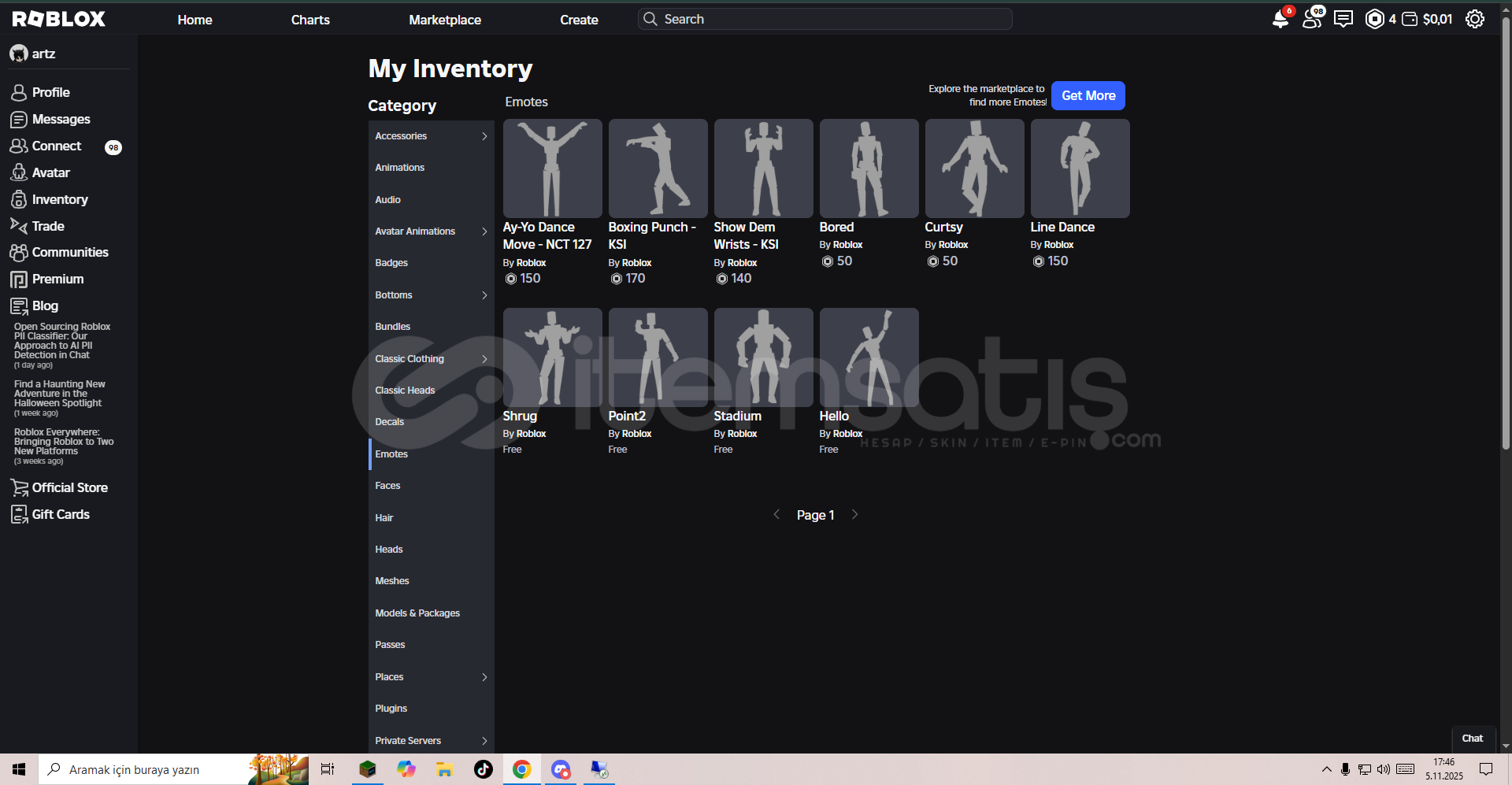The height and width of the screenshot is (785, 1512).
Task: Open the Stadium emote thumbnail
Action: [764, 357]
